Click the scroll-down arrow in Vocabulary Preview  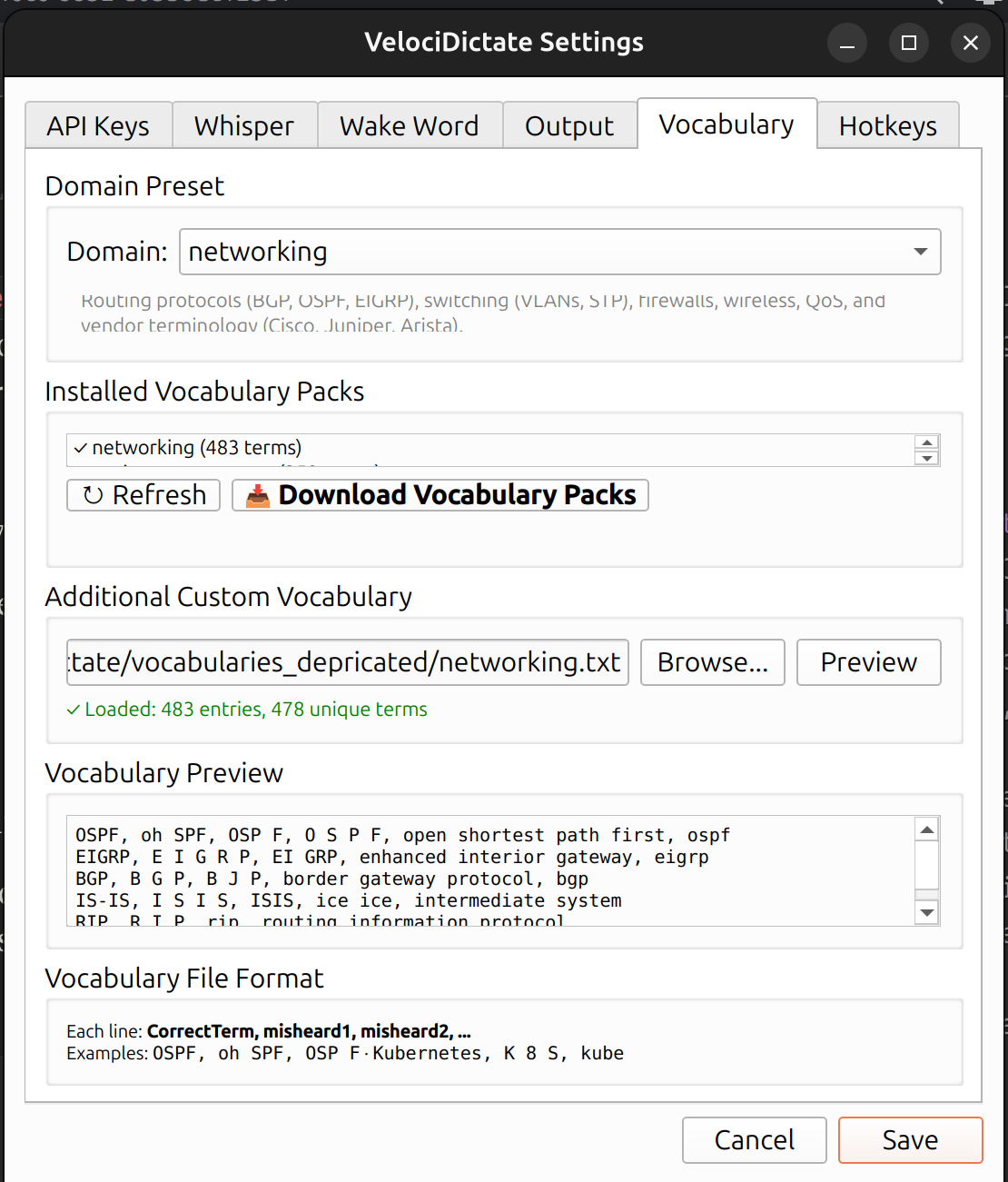point(926,912)
